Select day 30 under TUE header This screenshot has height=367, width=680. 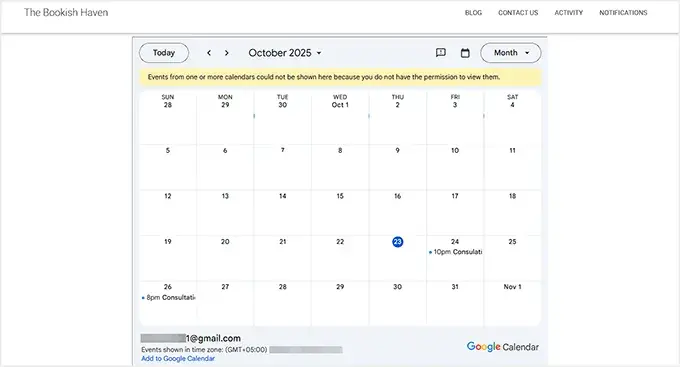[282, 105]
